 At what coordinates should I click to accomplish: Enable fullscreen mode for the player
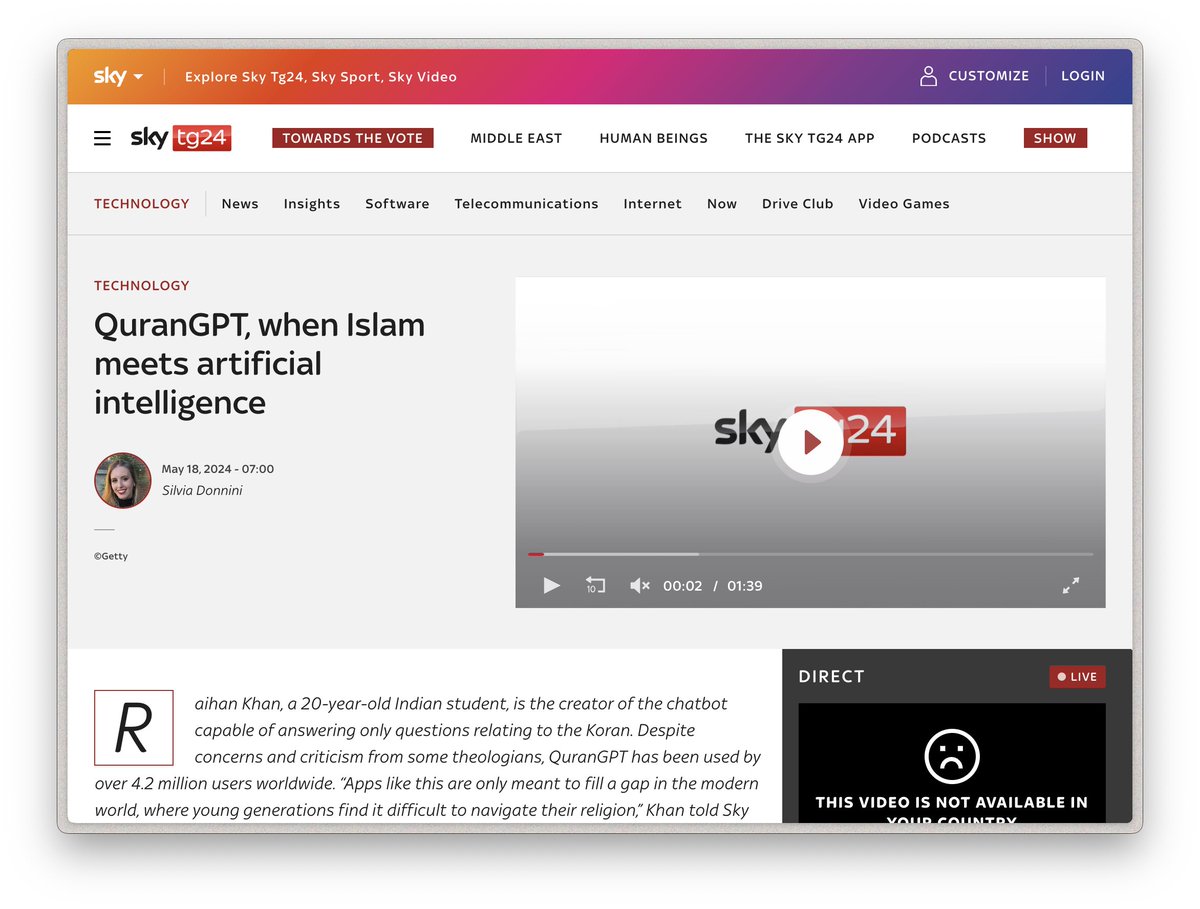tap(1071, 586)
